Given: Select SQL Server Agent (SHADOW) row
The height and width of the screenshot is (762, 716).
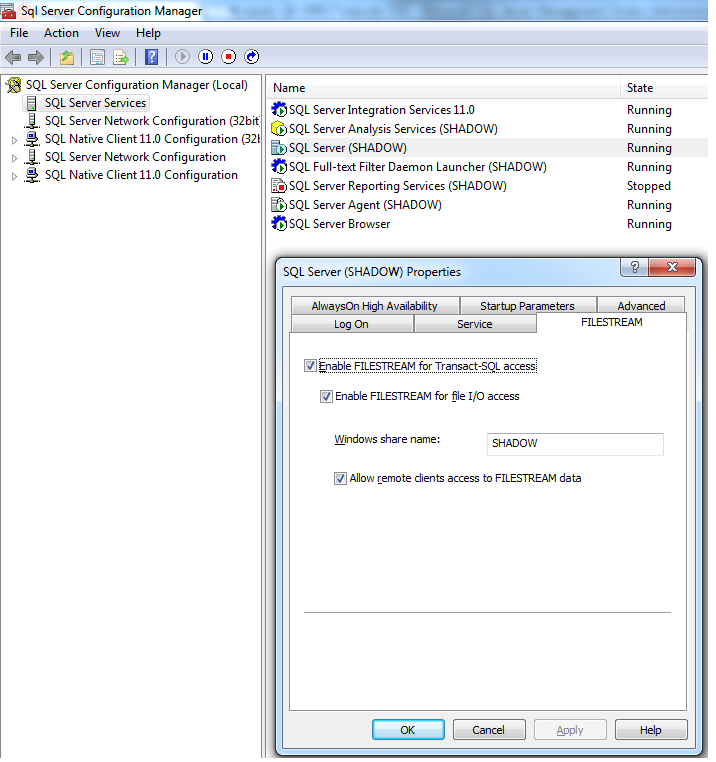Looking at the screenshot, I should (x=488, y=205).
